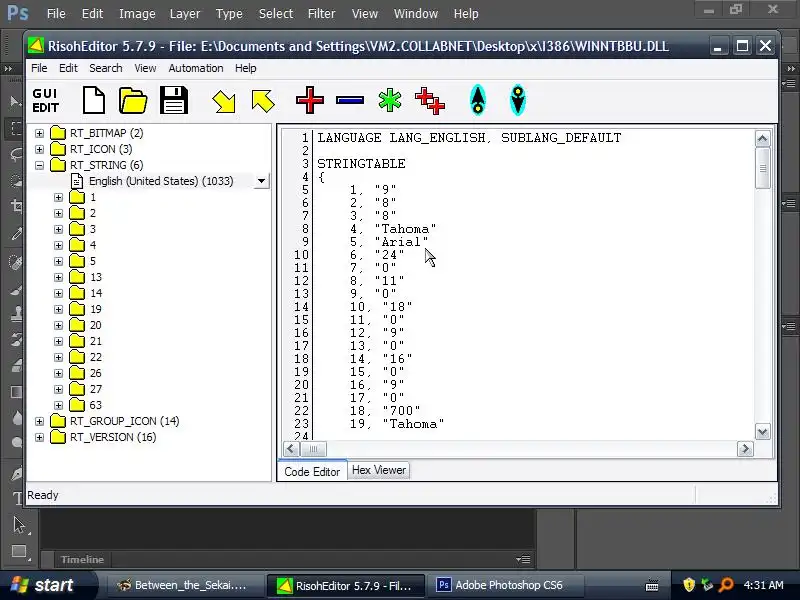
Task: Open RisohEditor View menu
Action: 145,68
